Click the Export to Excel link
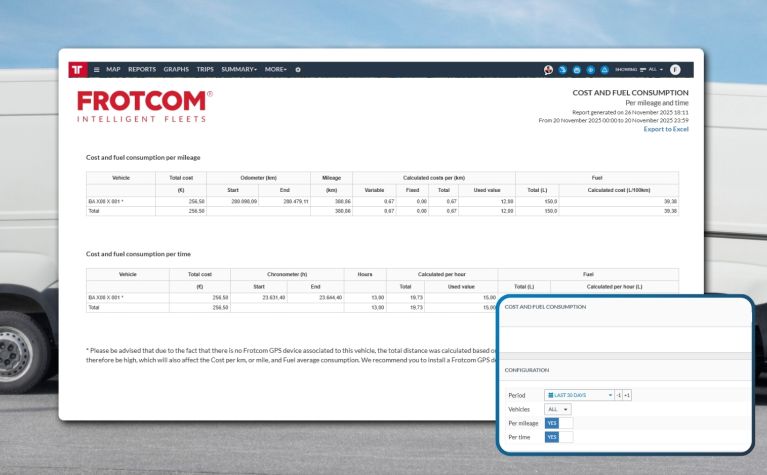Screen dimensions: 767x475 pyautogui.click(x=666, y=129)
